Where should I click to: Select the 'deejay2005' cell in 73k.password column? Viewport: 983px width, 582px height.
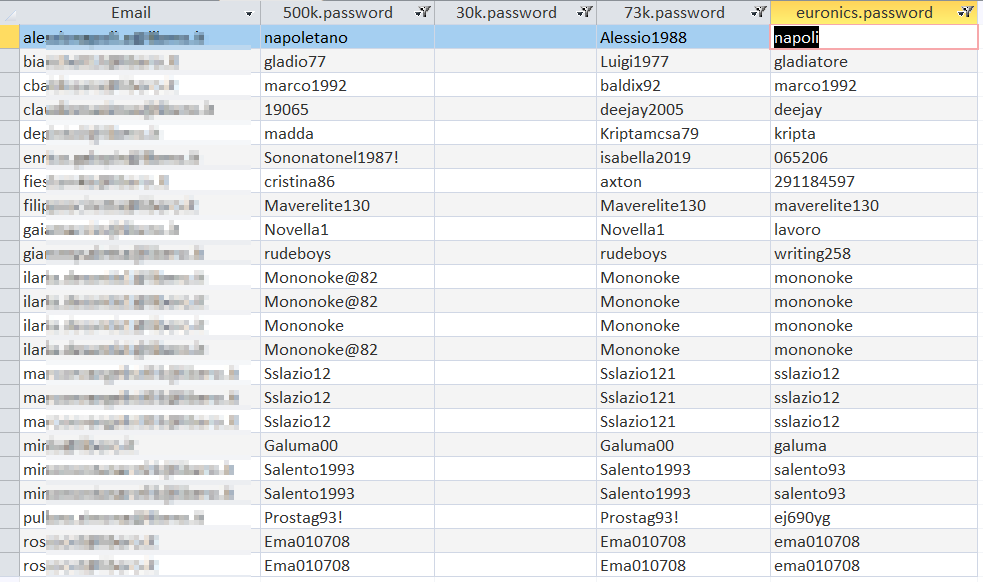coord(683,110)
